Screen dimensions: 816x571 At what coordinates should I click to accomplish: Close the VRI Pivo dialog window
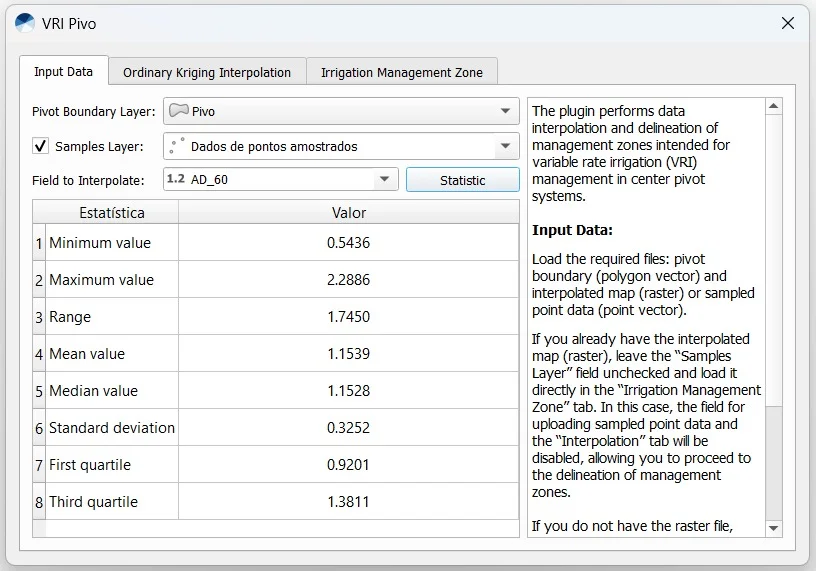pyautogui.click(x=787, y=23)
